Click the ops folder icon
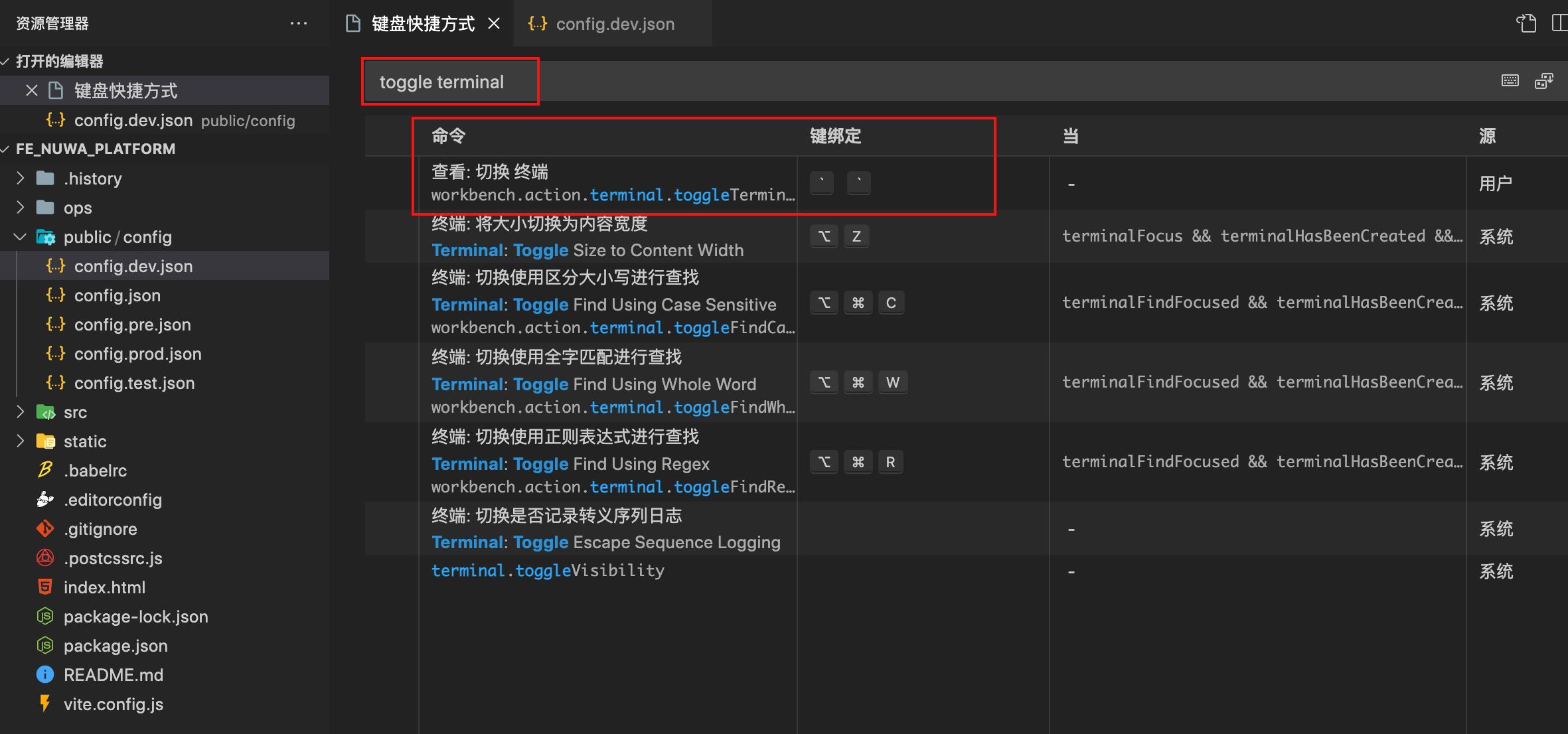 tap(45, 207)
